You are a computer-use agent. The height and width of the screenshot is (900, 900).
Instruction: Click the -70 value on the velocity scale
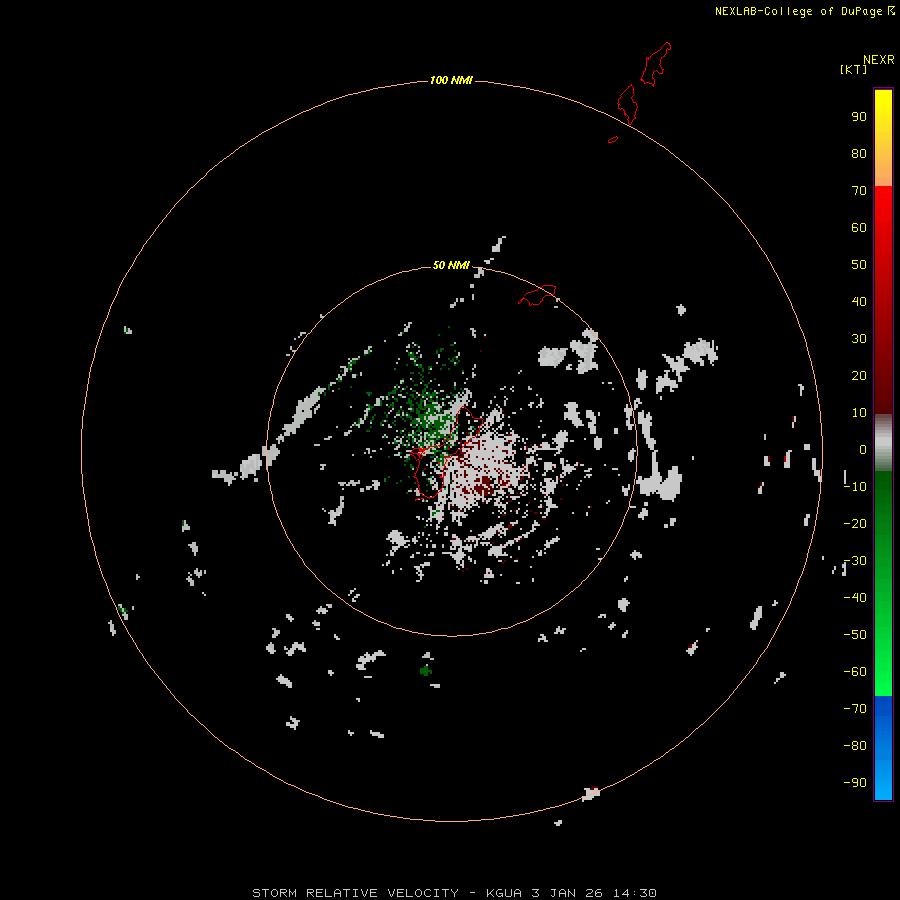pyautogui.click(x=855, y=709)
